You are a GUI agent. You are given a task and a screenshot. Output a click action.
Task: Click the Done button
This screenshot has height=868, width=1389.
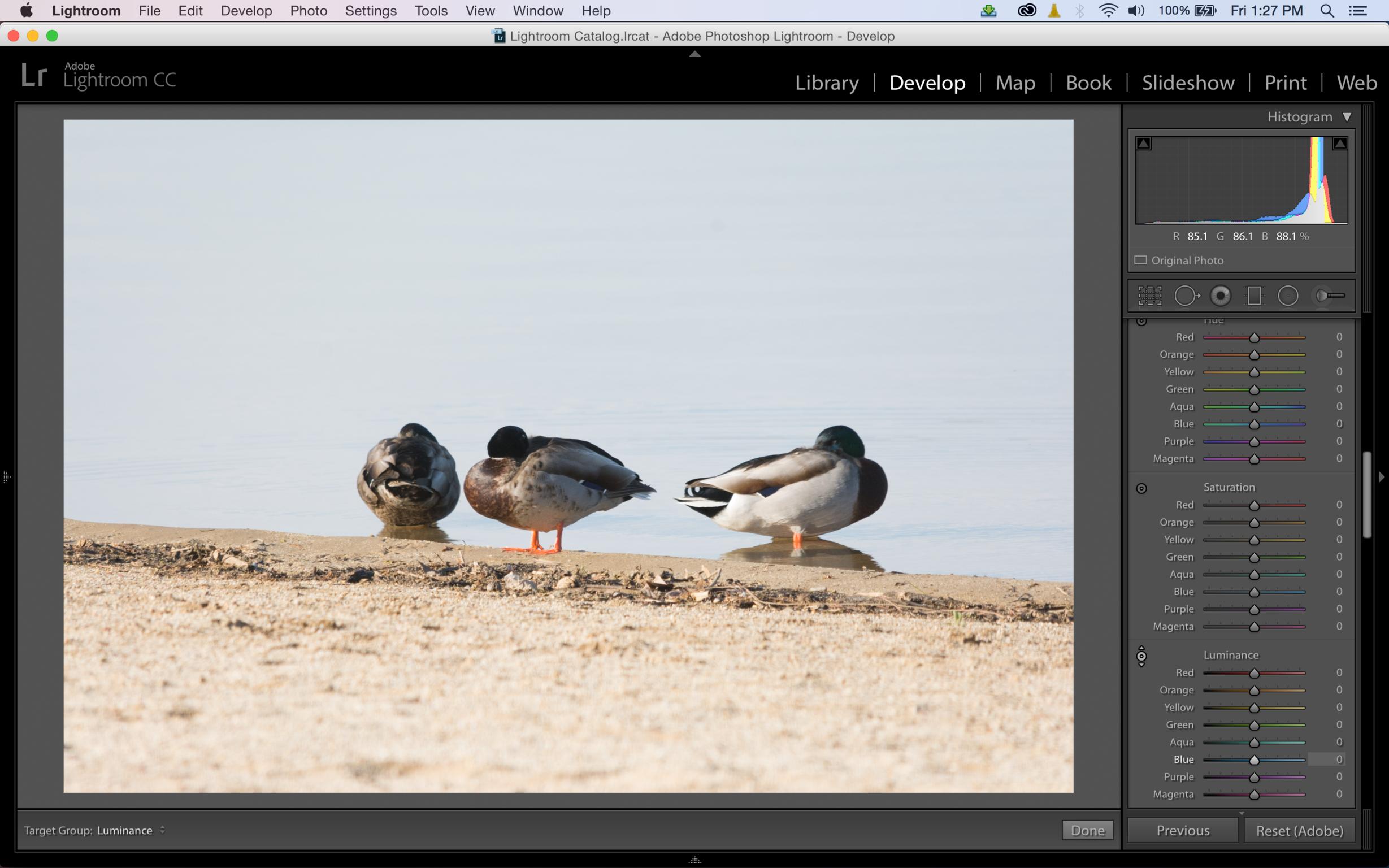1087,831
